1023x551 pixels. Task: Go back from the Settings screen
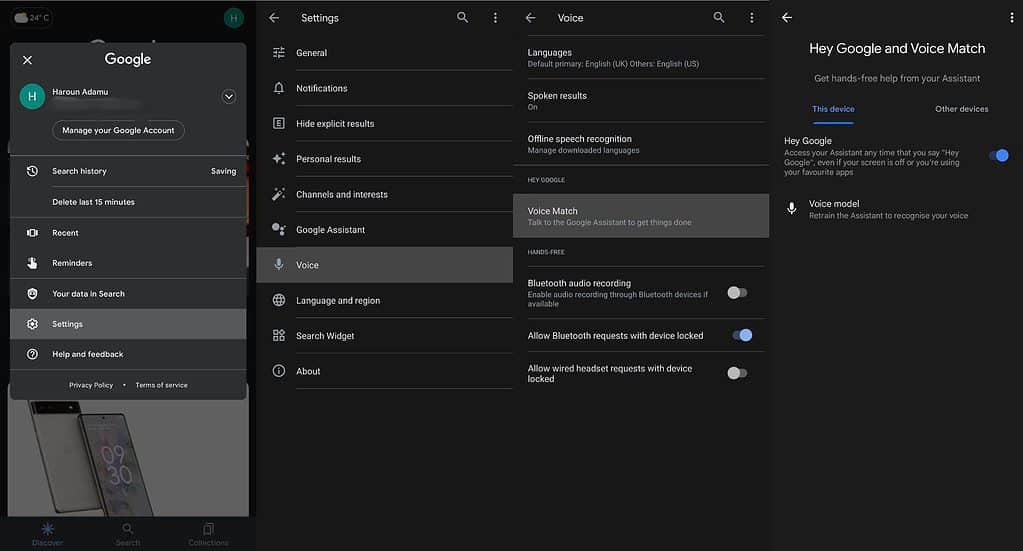click(274, 18)
